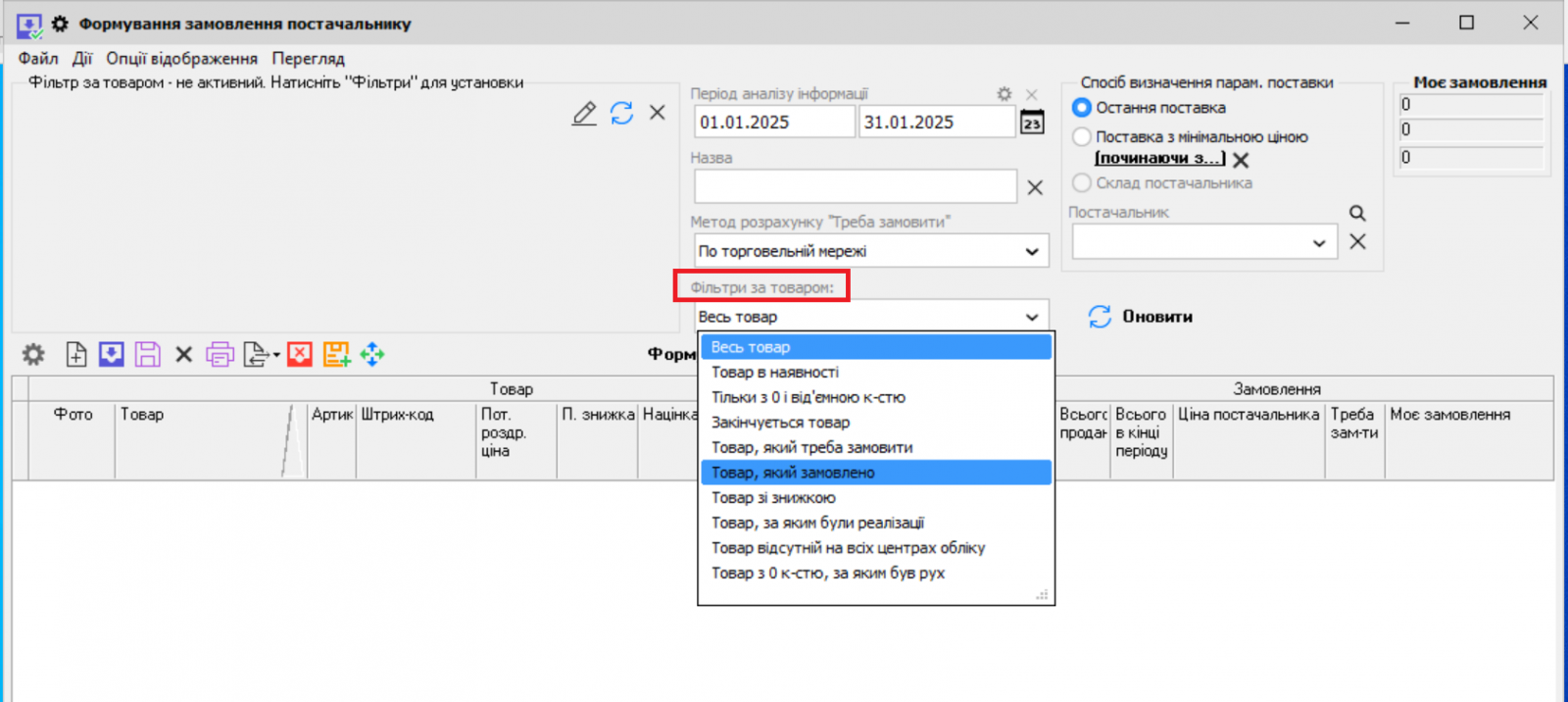Open the 'Опції відображення' menu

point(181,59)
